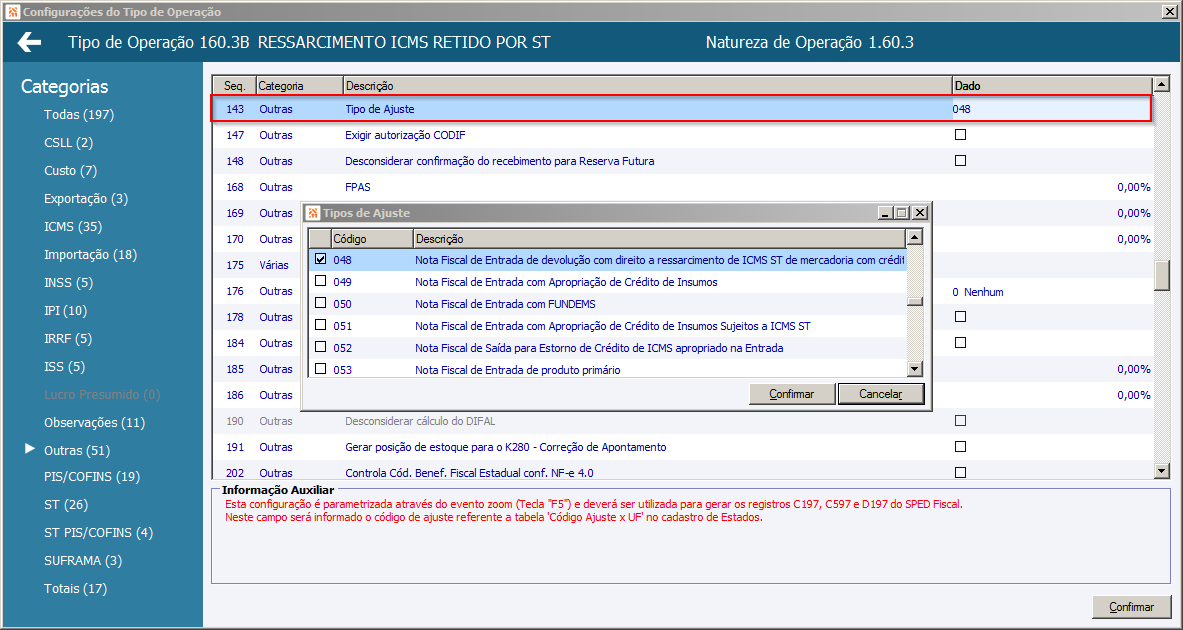Open the IRRF (5) category
1183x630 pixels.
(x=68, y=338)
